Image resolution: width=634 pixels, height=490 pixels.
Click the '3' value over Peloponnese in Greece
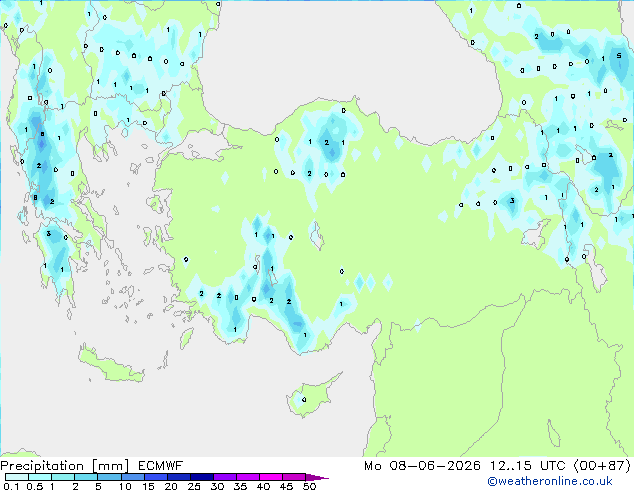(x=49, y=234)
